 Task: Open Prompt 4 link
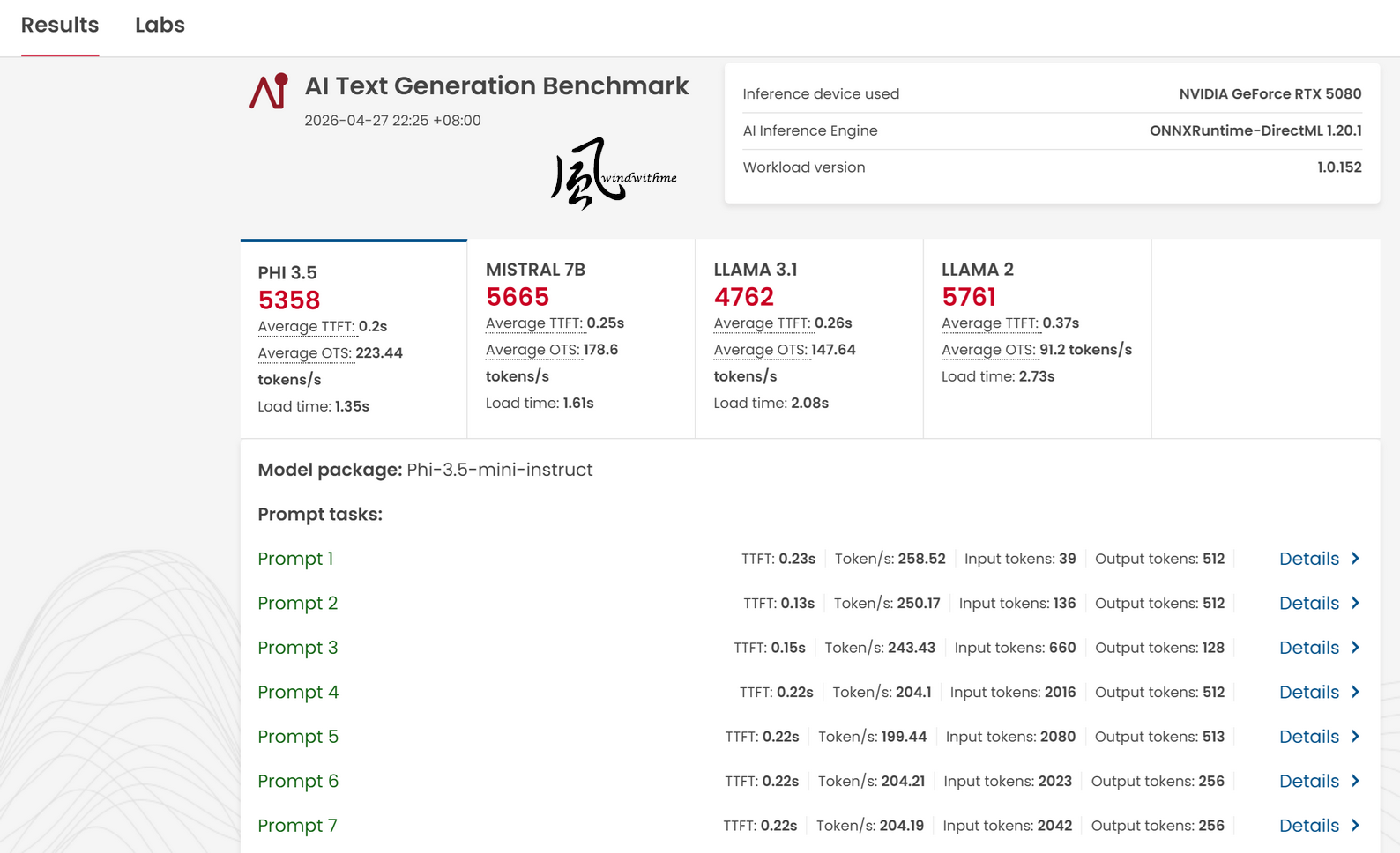(x=298, y=693)
